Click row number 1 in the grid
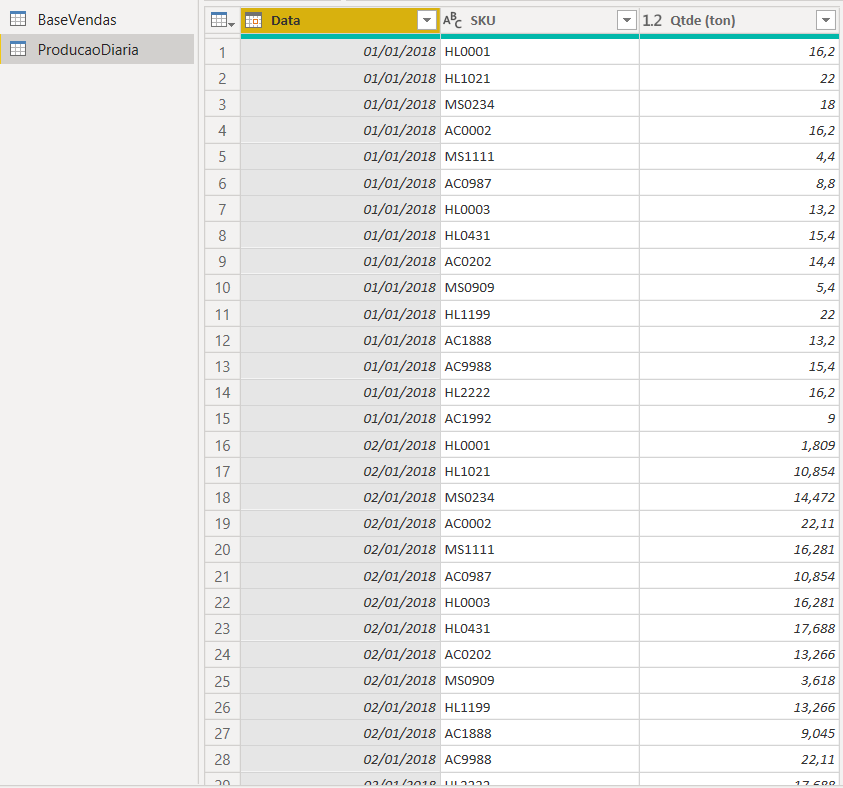This screenshot has width=843, height=788. click(x=222, y=52)
